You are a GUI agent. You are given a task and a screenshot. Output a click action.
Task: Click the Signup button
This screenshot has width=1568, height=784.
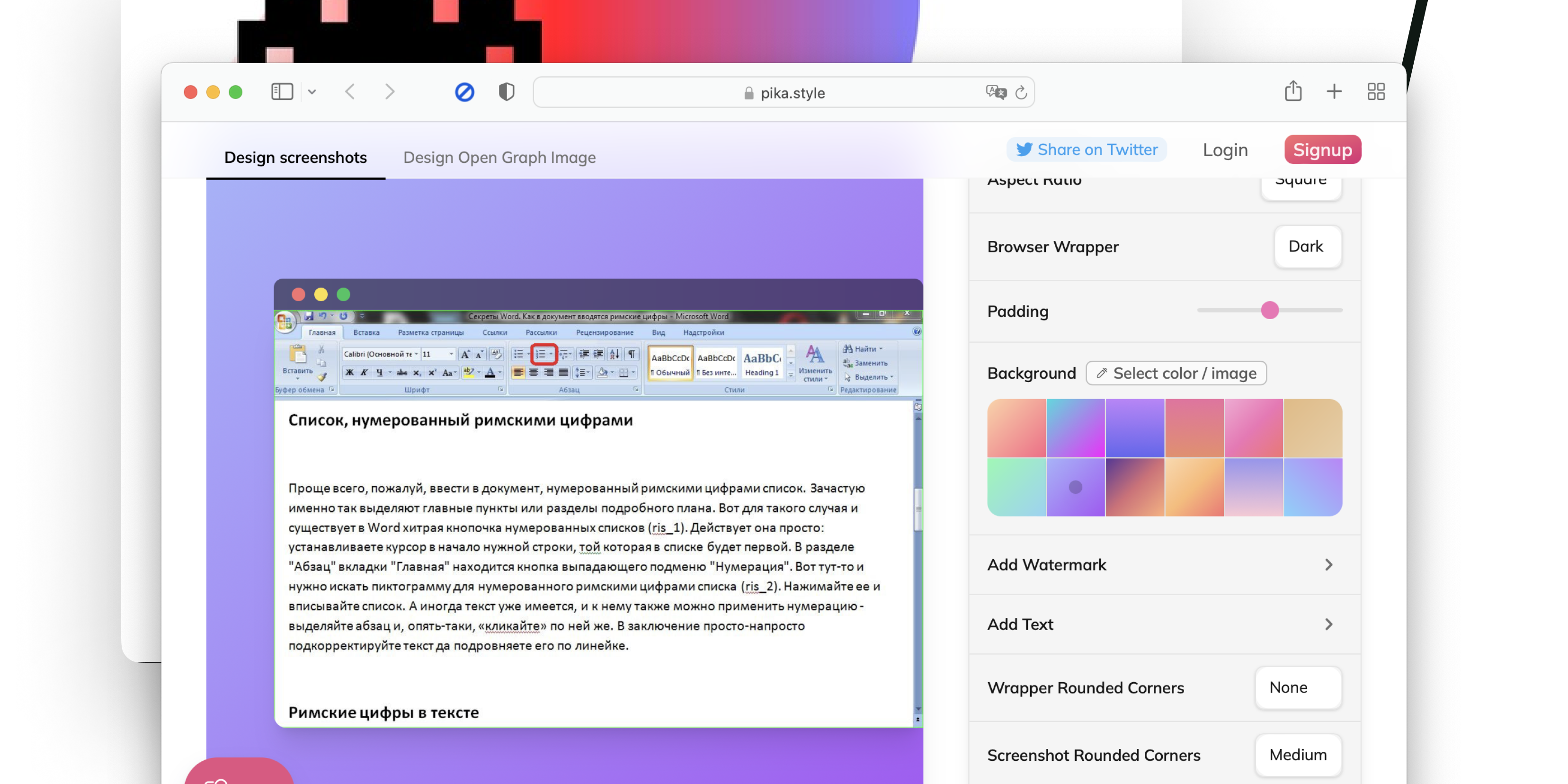[1322, 150]
